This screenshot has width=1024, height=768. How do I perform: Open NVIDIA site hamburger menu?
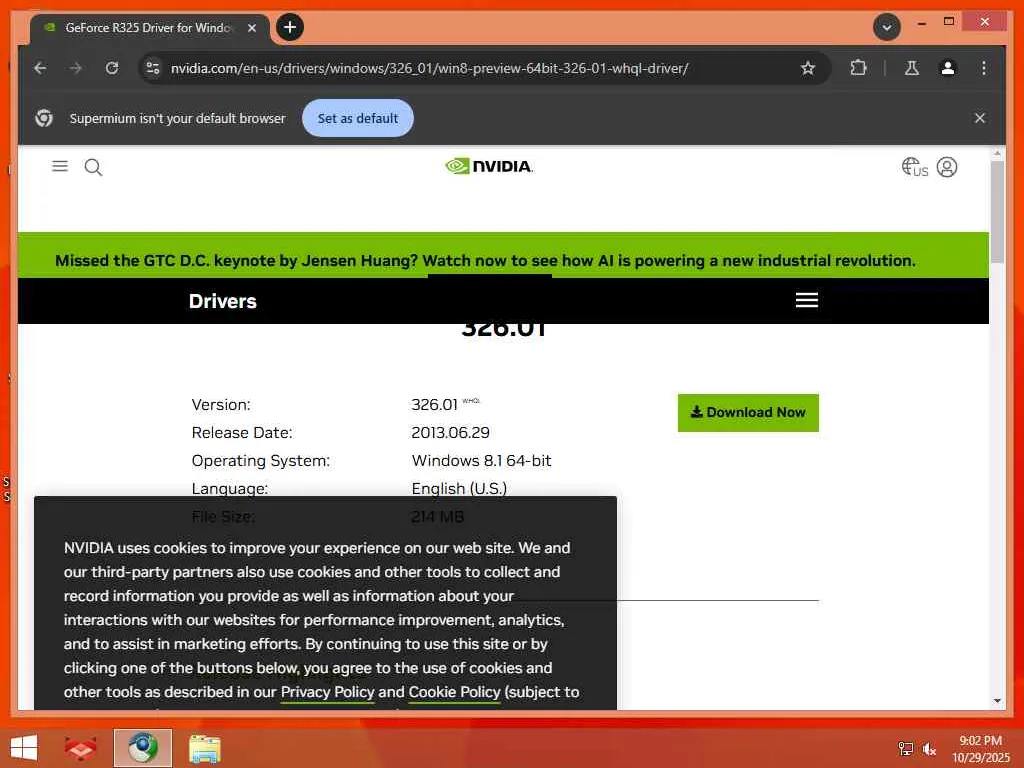coord(59,167)
